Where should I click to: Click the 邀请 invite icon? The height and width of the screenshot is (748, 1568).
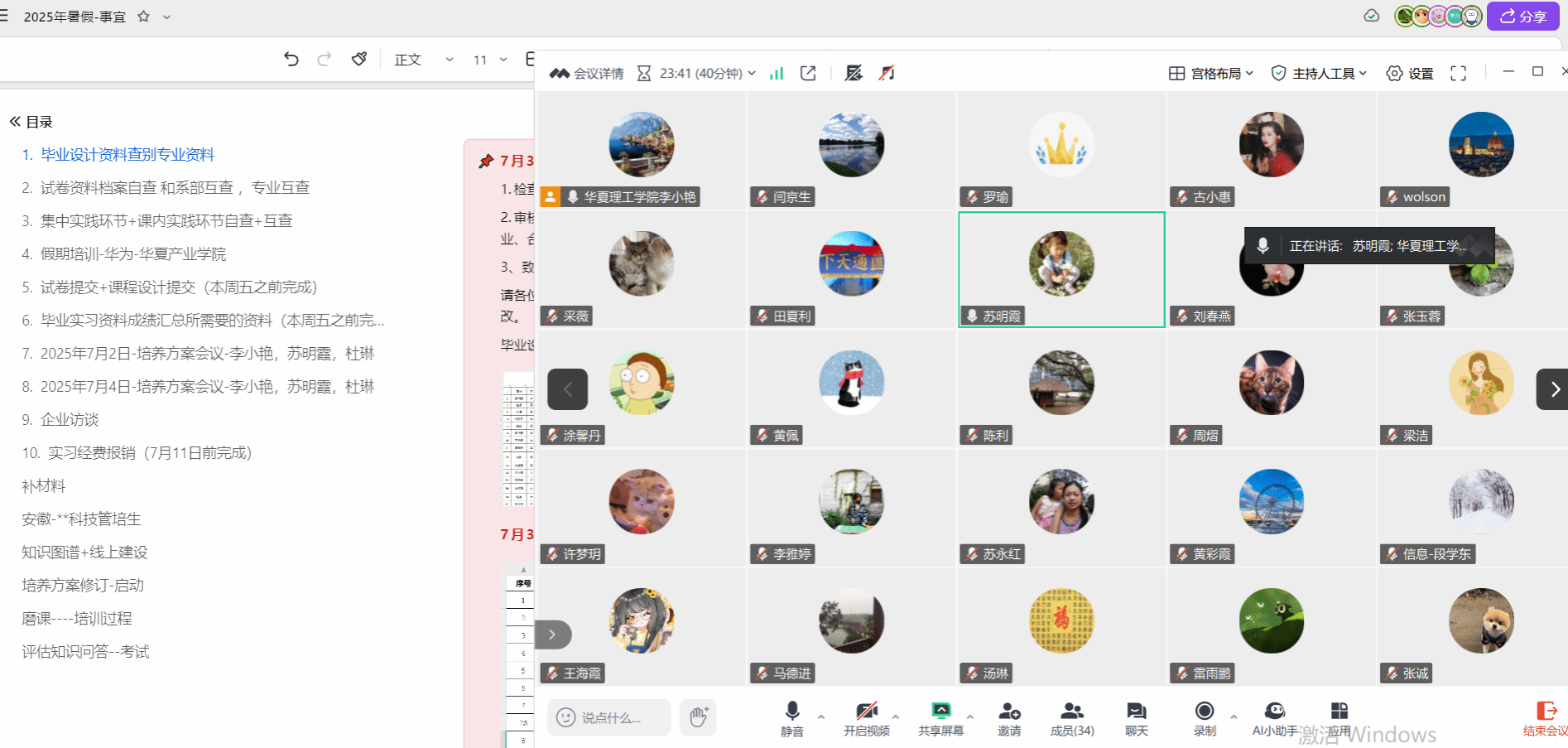click(1008, 718)
